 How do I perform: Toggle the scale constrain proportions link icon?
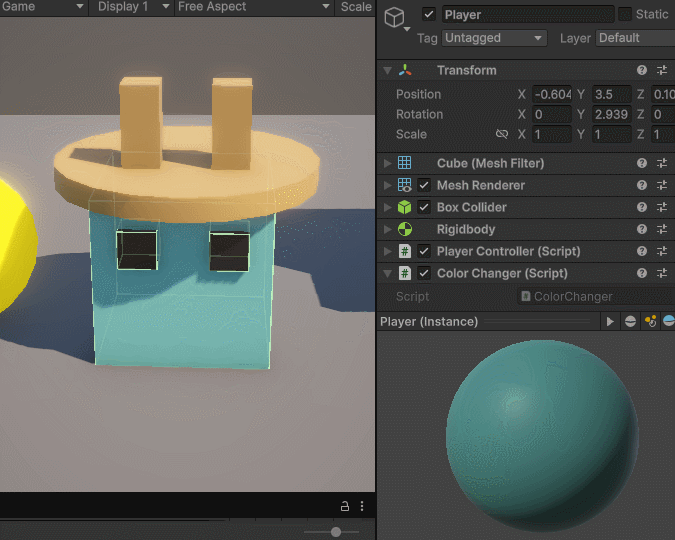pos(502,135)
